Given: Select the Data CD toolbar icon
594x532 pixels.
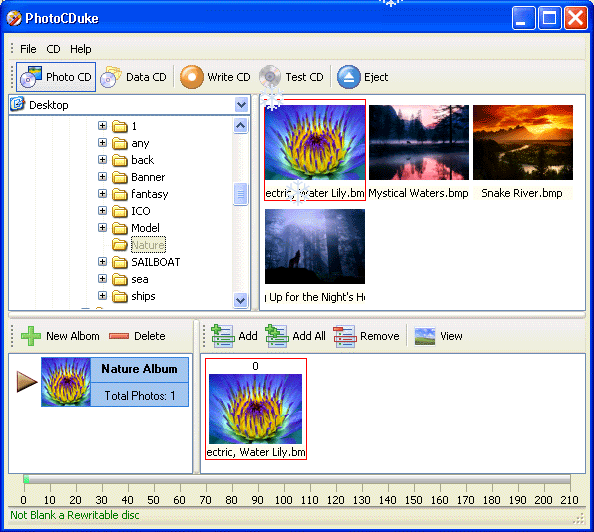Looking at the screenshot, I should pyautogui.click(x=111, y=77).
